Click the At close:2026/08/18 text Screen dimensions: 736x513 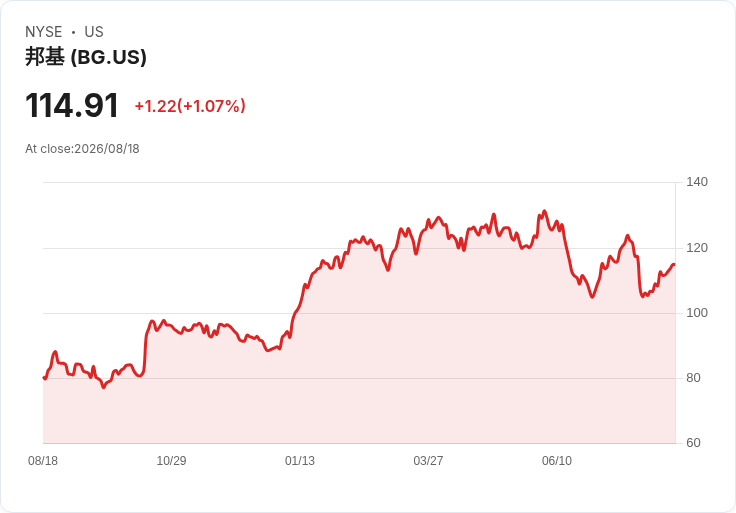(82, 149)
